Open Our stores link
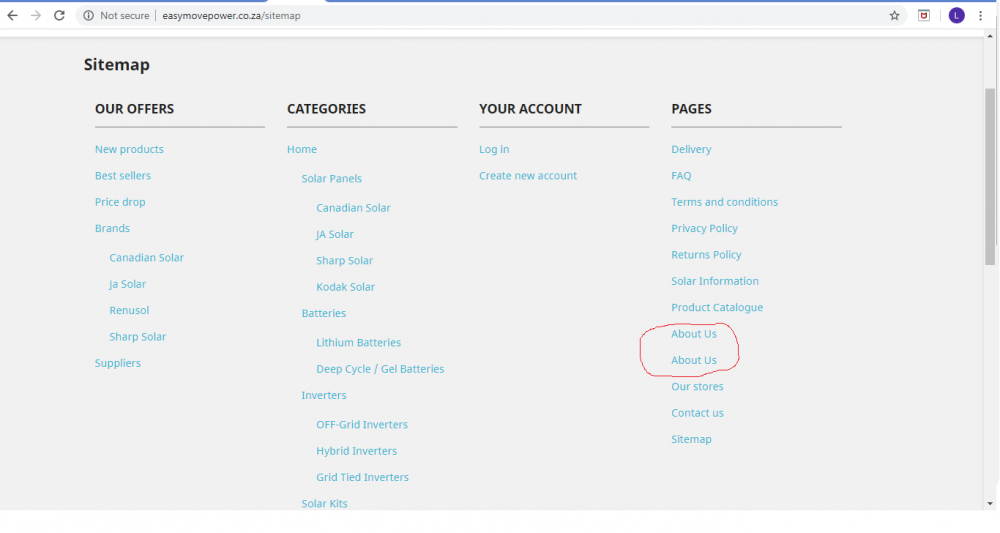Viewport: 1000px width, 533px height. click(x=697, y=386)
